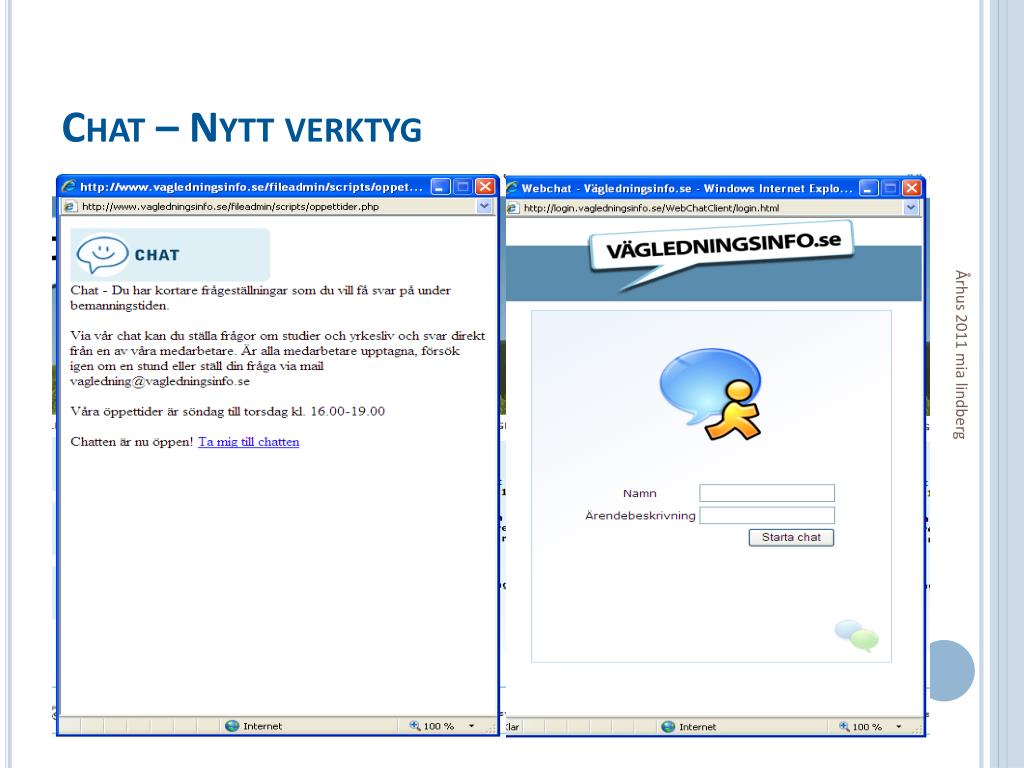Open address dropdown in oppettider.php window
This screenshot has width=1024, height=768.
pyautogui.click(x=484, y=206)
